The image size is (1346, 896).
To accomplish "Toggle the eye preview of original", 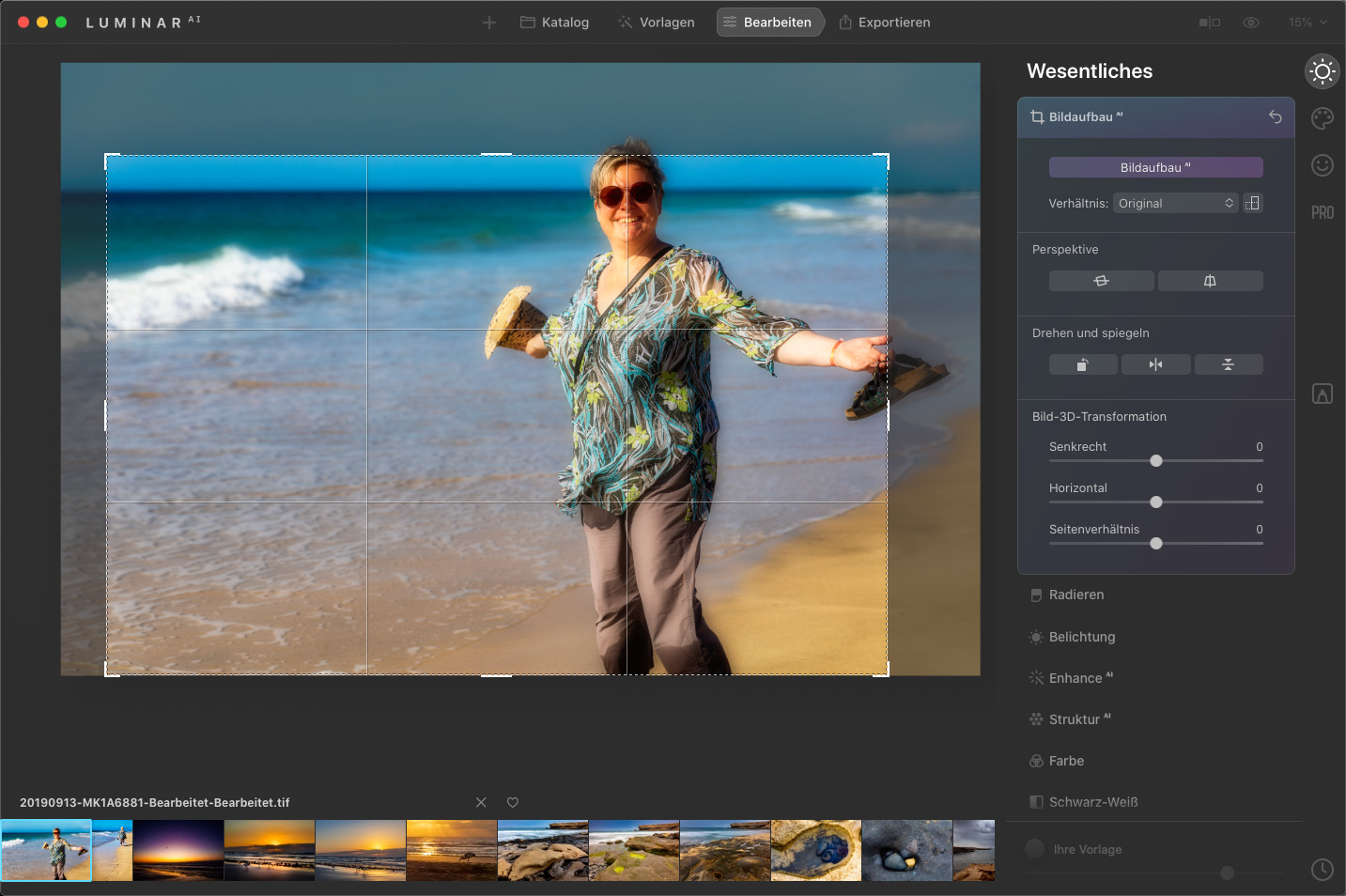I will pyautogui.click(x=1251, y=23).
